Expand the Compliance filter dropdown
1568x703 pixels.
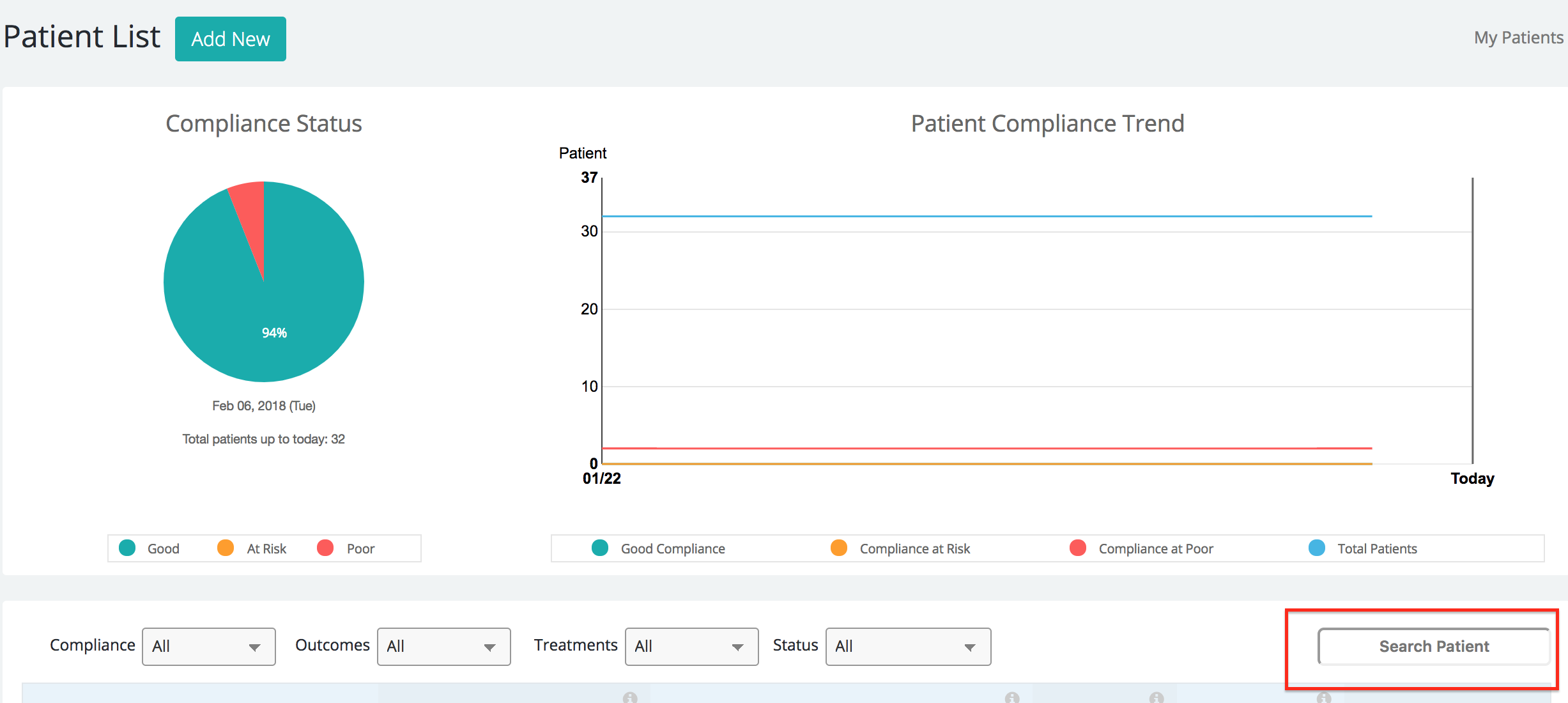208,647
